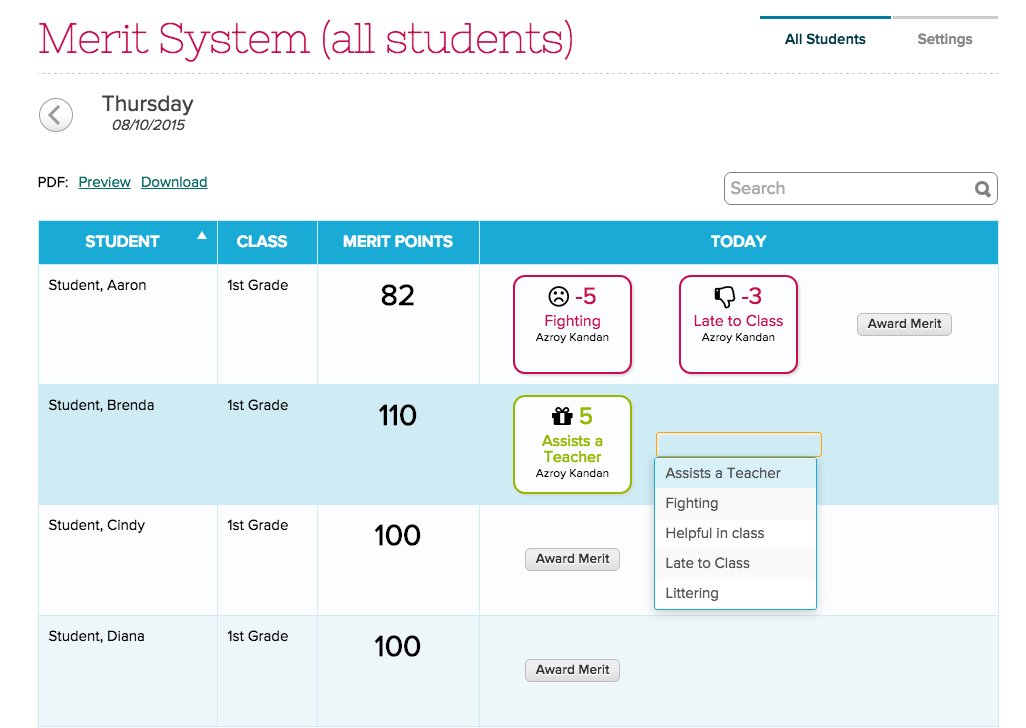Click Award Merit for Student, Diana
Image resolution: width=1026 pixels, height=728 pixels.
572,670
